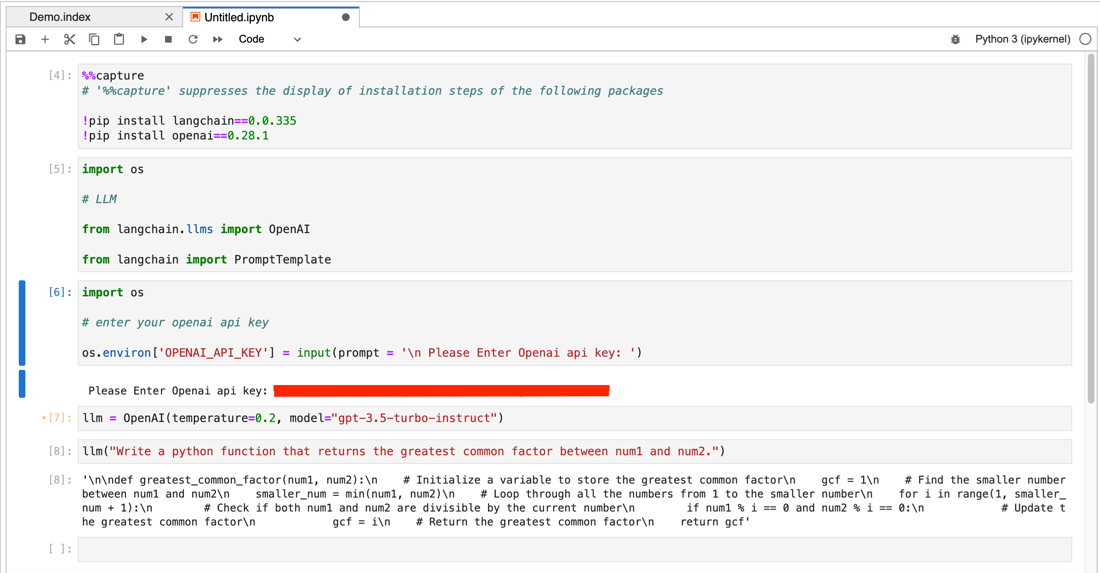Viewport: 1100px width, 573px height.
Task: Click the Python 3 (ipykernel) kernel name
Action: 1022,40
